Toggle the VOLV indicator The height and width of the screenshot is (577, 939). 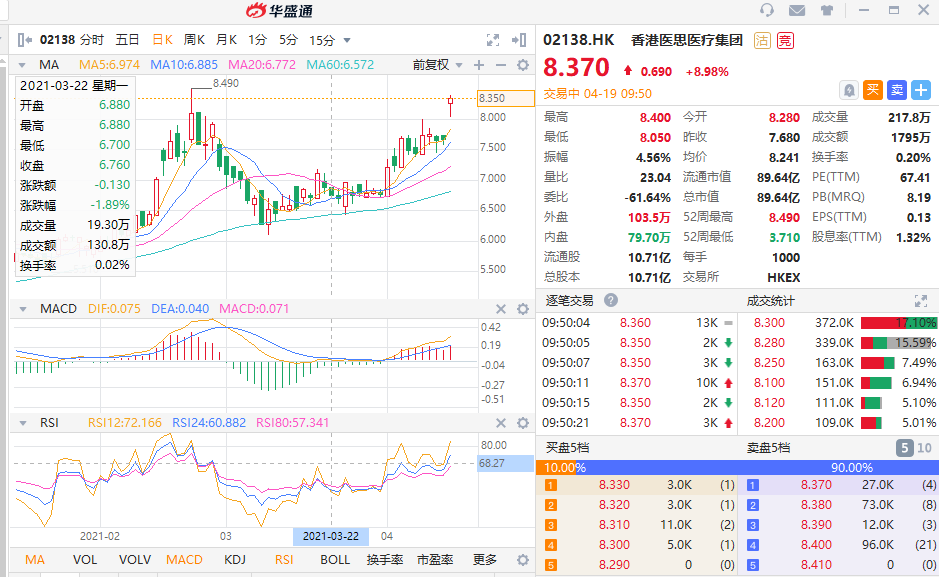(135, 560)
